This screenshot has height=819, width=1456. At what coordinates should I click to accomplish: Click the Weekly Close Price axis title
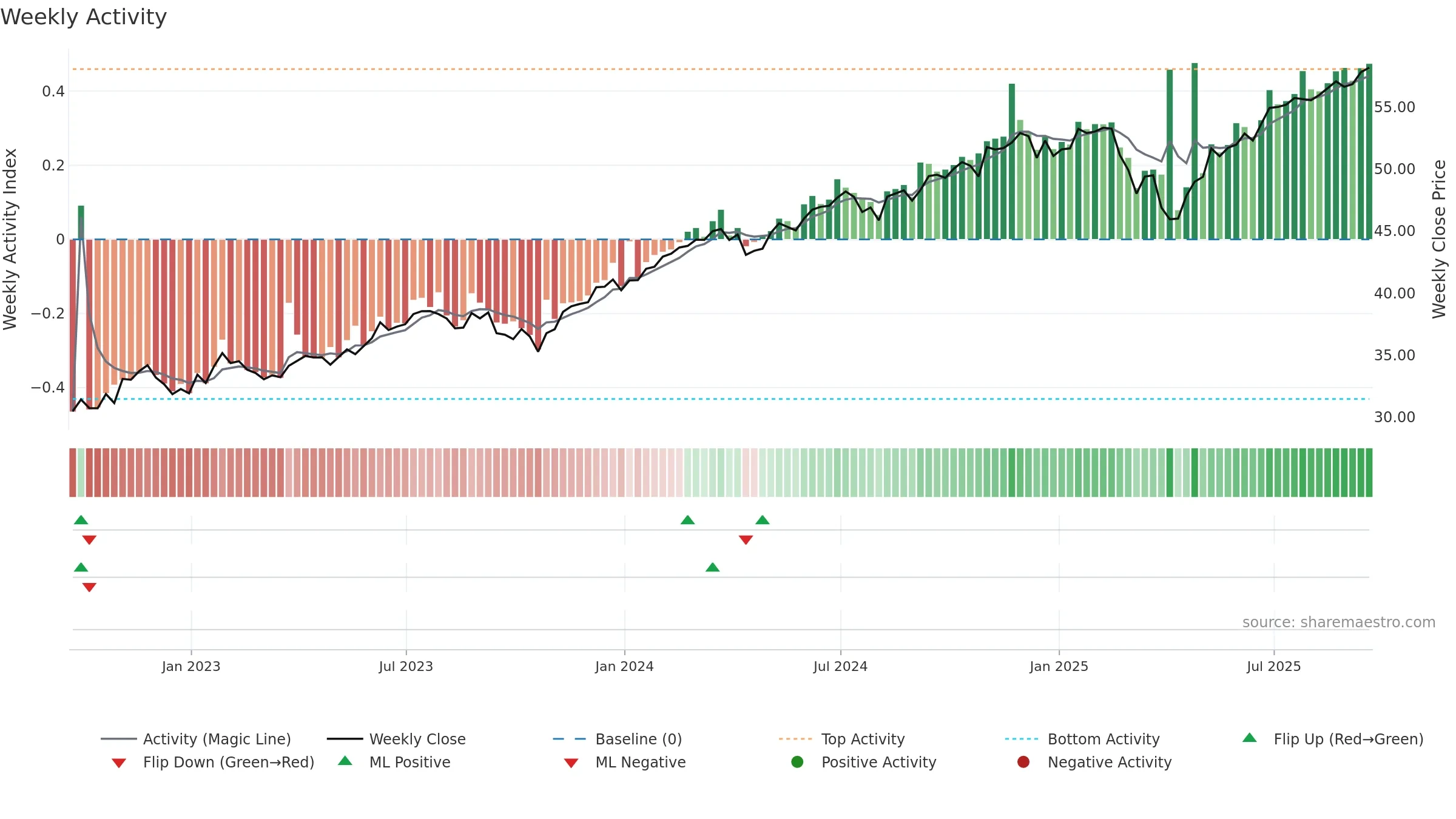pyautogui.click(x=1439, y=239)
